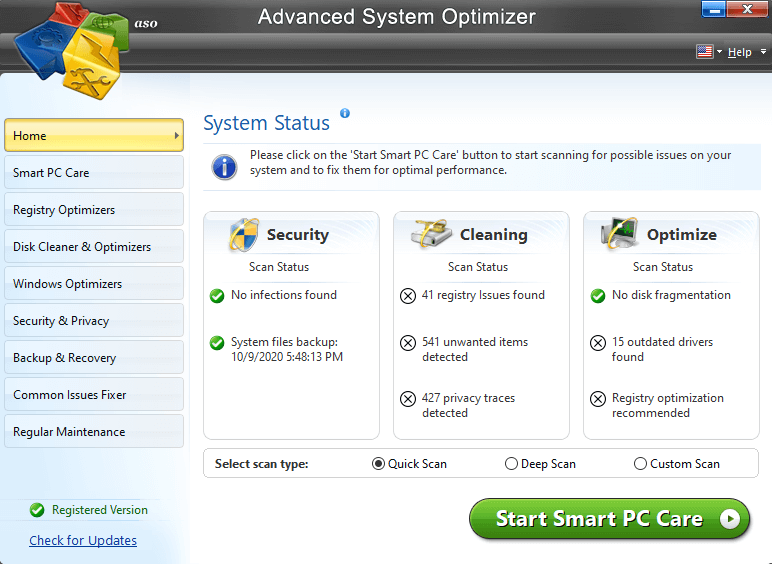Click the 'No infections found' text

point(284,295)
